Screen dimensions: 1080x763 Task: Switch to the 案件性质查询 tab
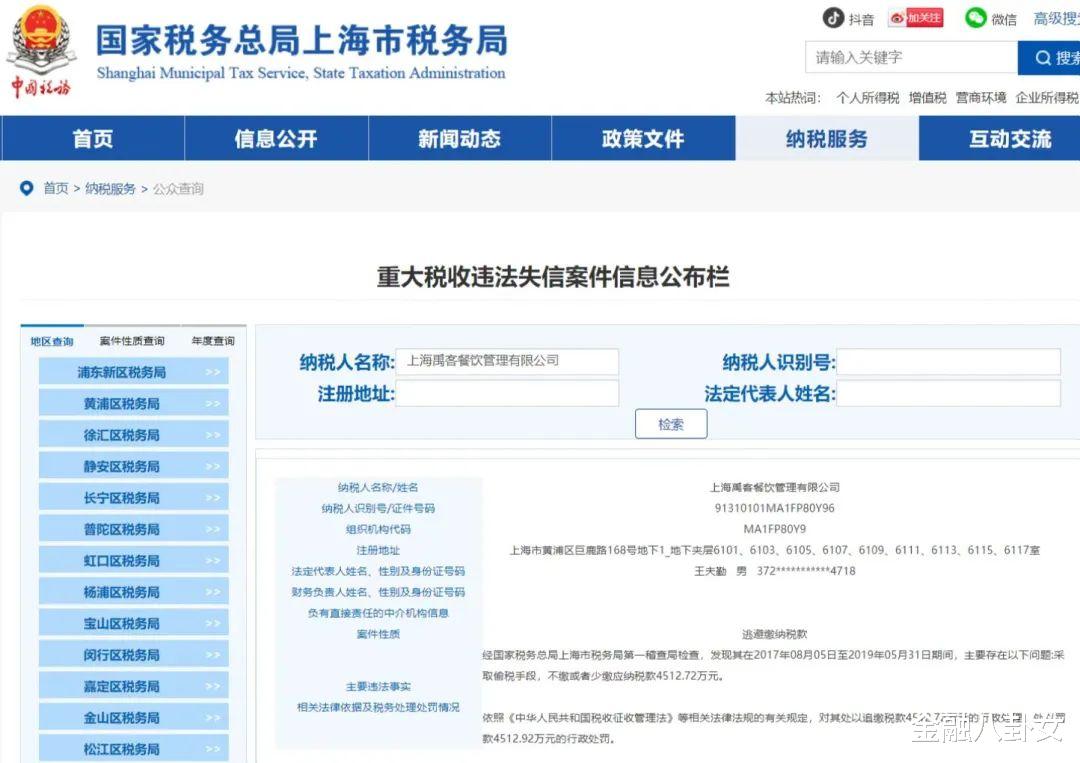pyautogui.click(x=132, y=341)
